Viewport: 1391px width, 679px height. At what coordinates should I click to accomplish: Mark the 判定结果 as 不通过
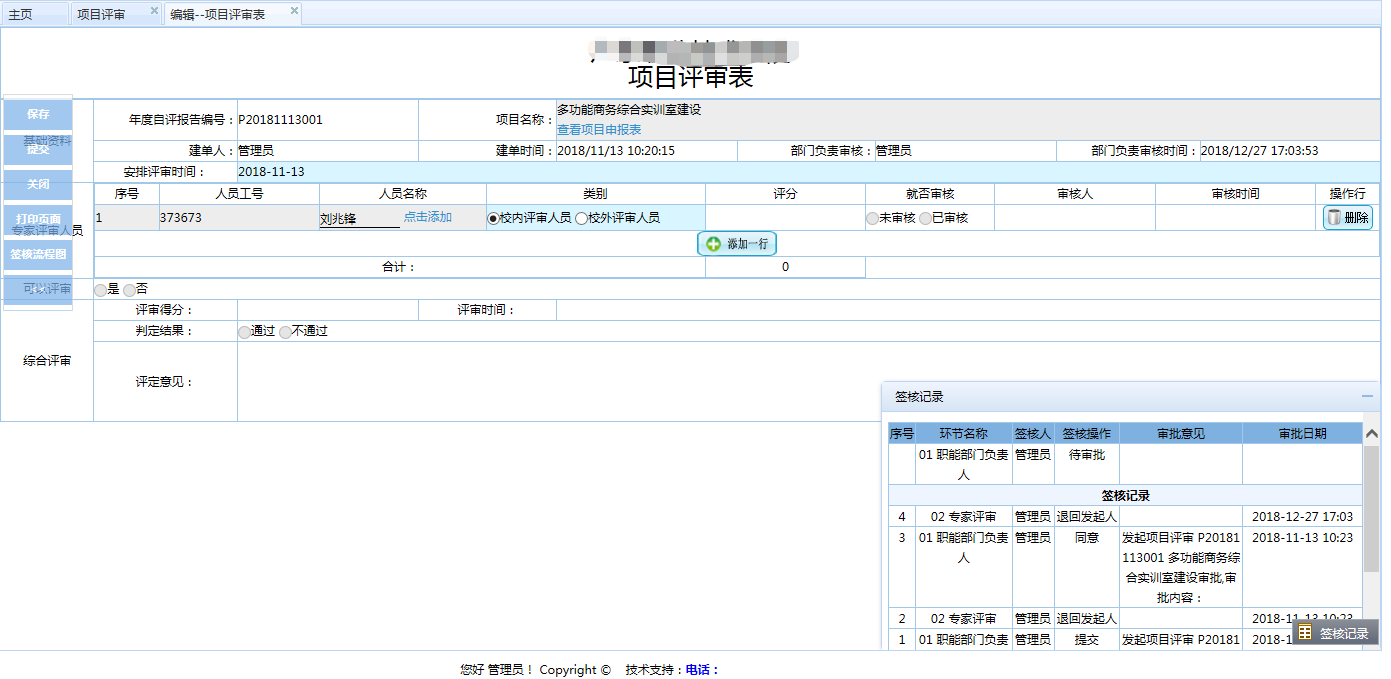click(x=286, y=332)
